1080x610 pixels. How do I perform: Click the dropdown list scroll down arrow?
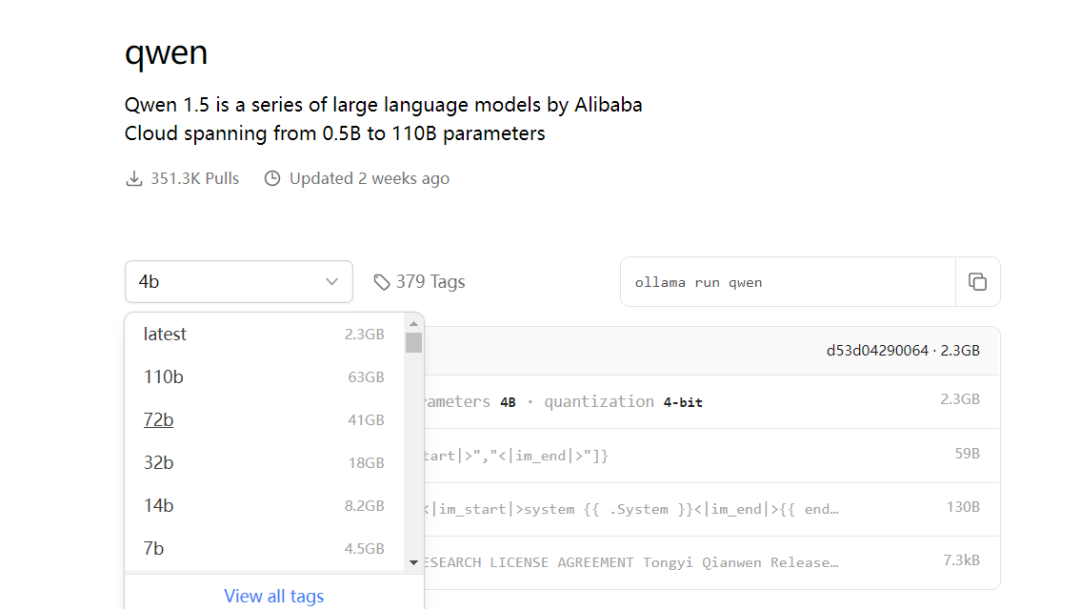pyautogui.click(x=413, y=562)
